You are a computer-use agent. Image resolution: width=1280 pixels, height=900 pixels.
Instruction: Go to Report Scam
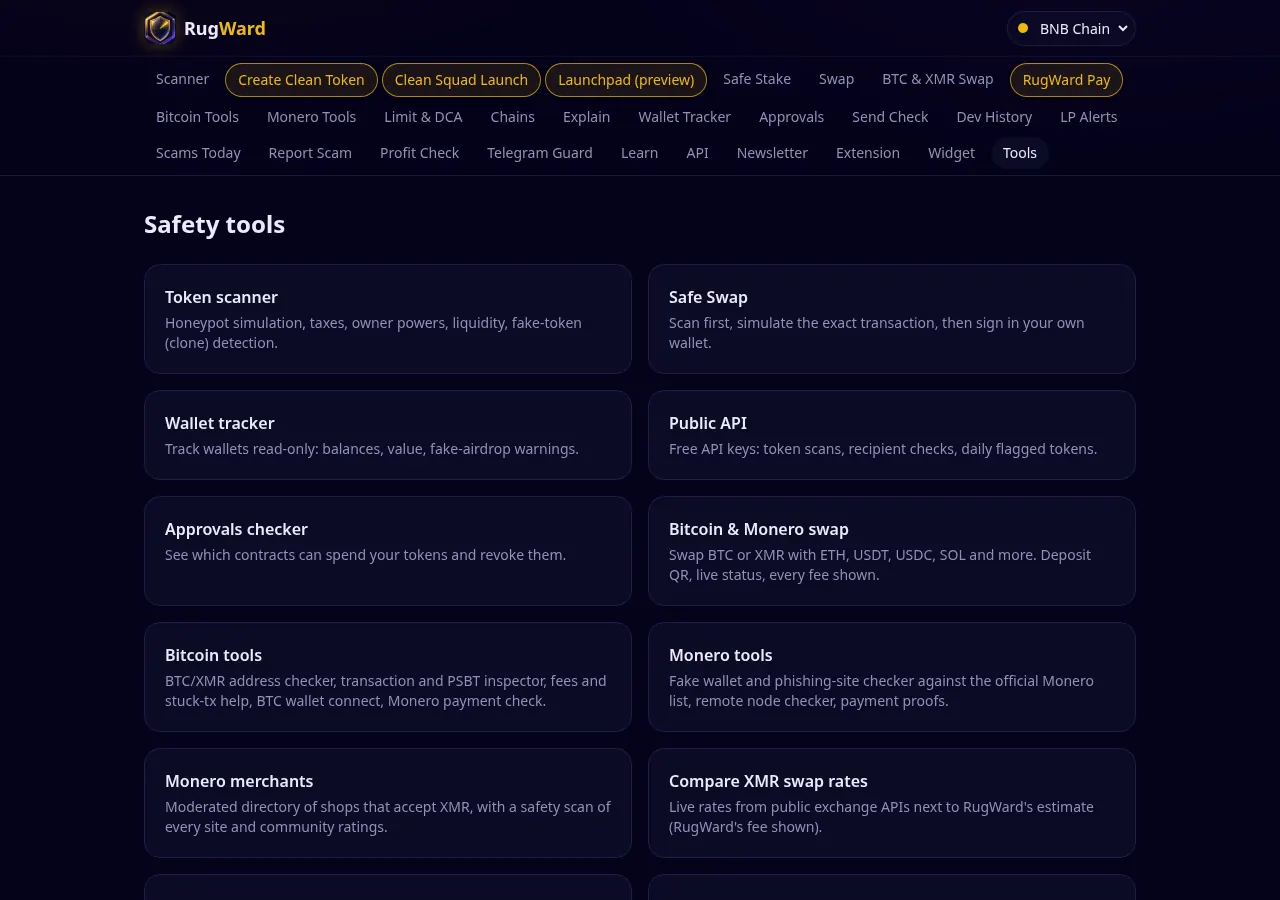click(x=310, y=153)
